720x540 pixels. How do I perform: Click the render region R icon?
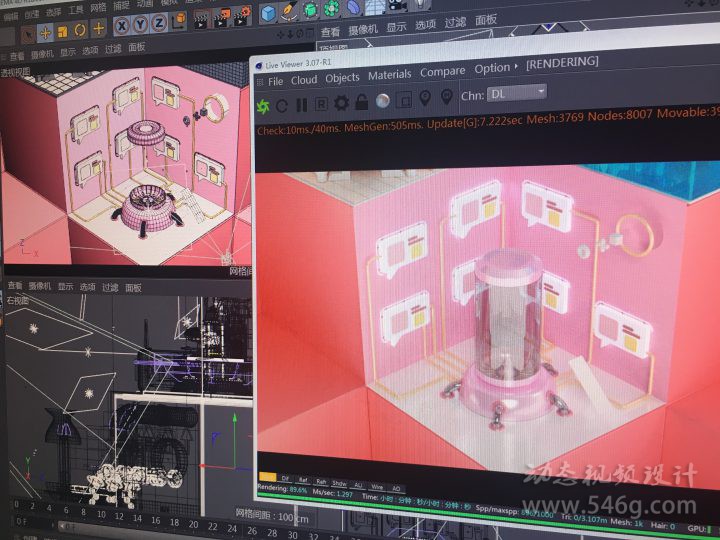pos(321,104)
